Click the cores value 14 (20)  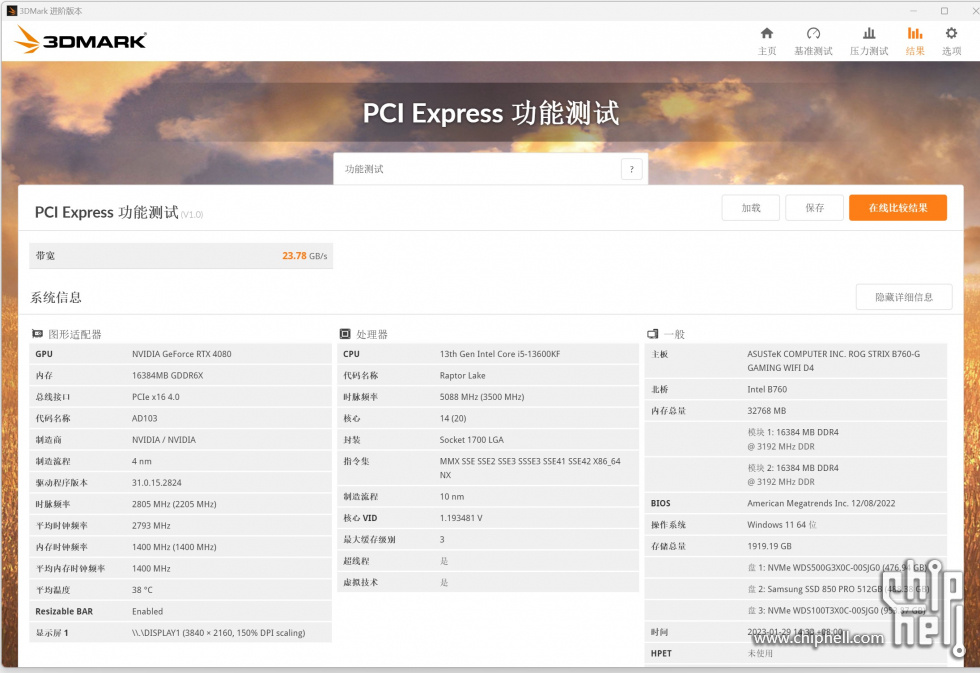pyautogui.click(x=452, y=418)
